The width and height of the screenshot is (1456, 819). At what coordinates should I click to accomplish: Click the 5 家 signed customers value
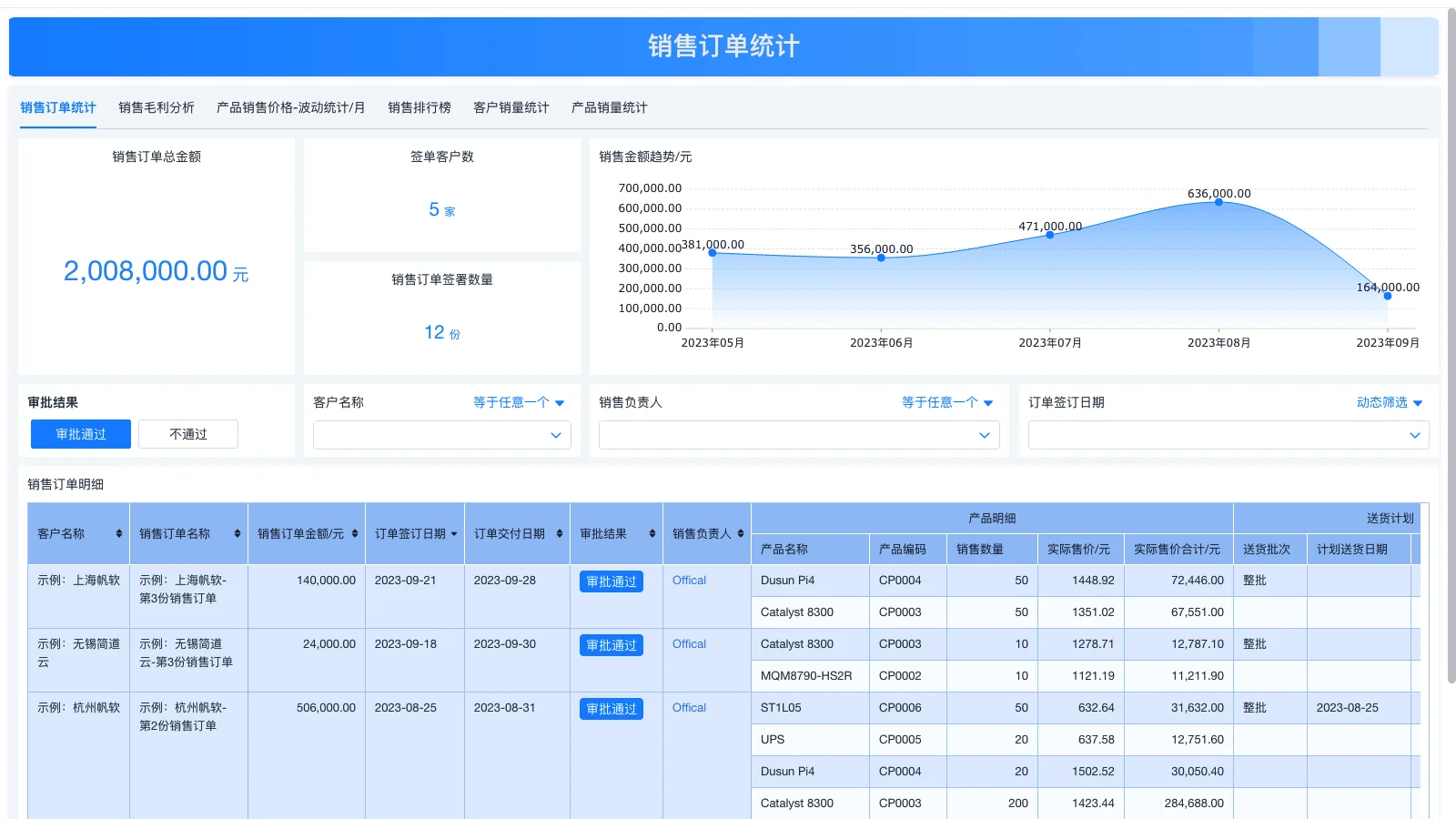tap(442, 210)
